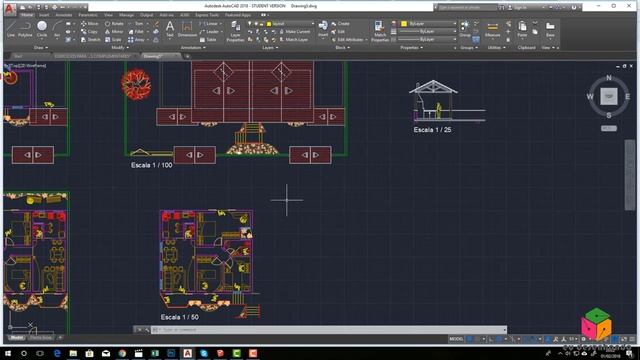This screenshot has height=360, width=640.
Task: Open the ByLayer lineweight dropdown
Action: click(428, 31)
